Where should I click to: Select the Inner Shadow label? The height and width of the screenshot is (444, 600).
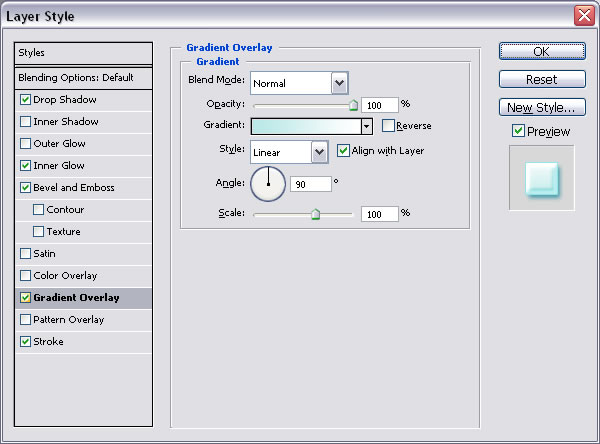click(66, 122)
